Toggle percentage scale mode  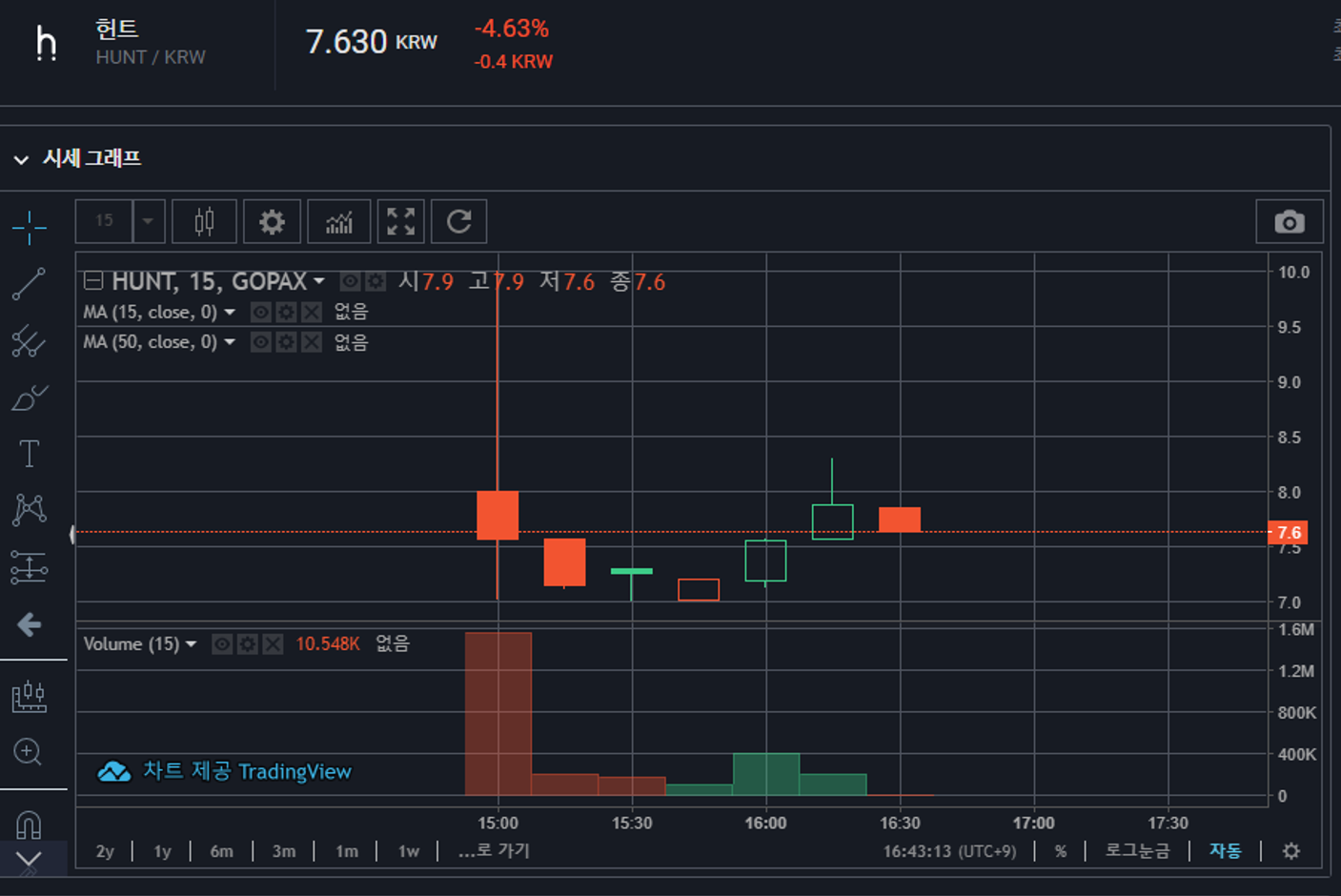(x=1061, y=851)
